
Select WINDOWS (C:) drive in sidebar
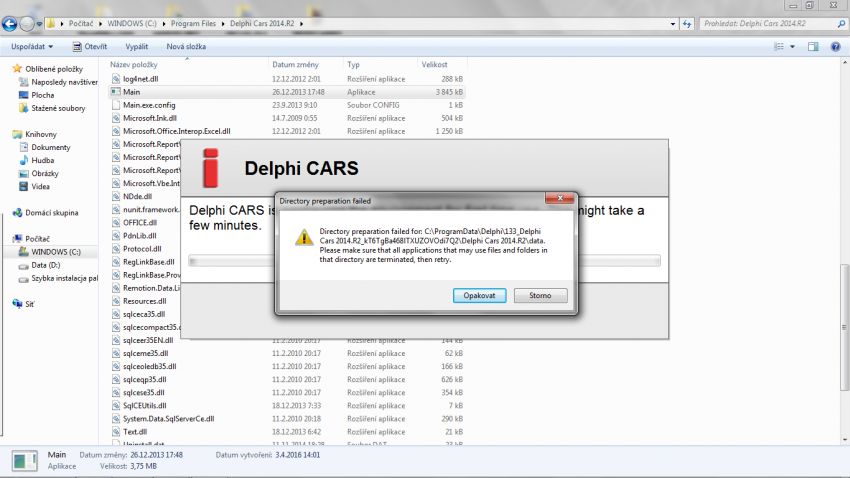56,252
